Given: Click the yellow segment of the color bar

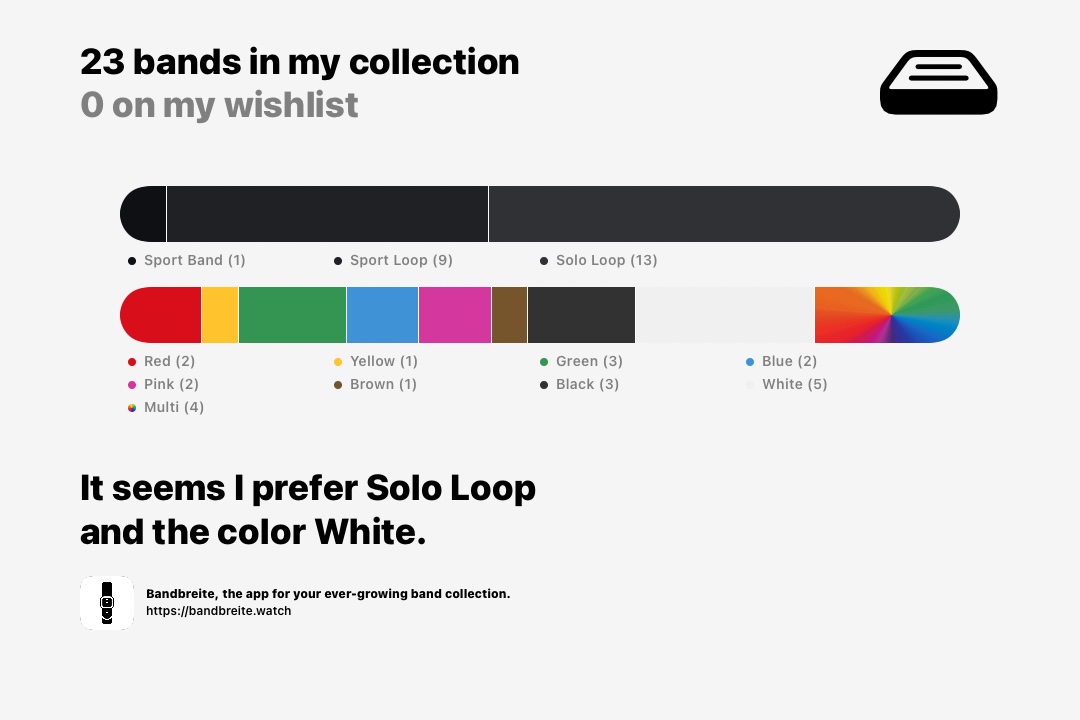Looking at the screenshot, I should [x=220, y=315].
